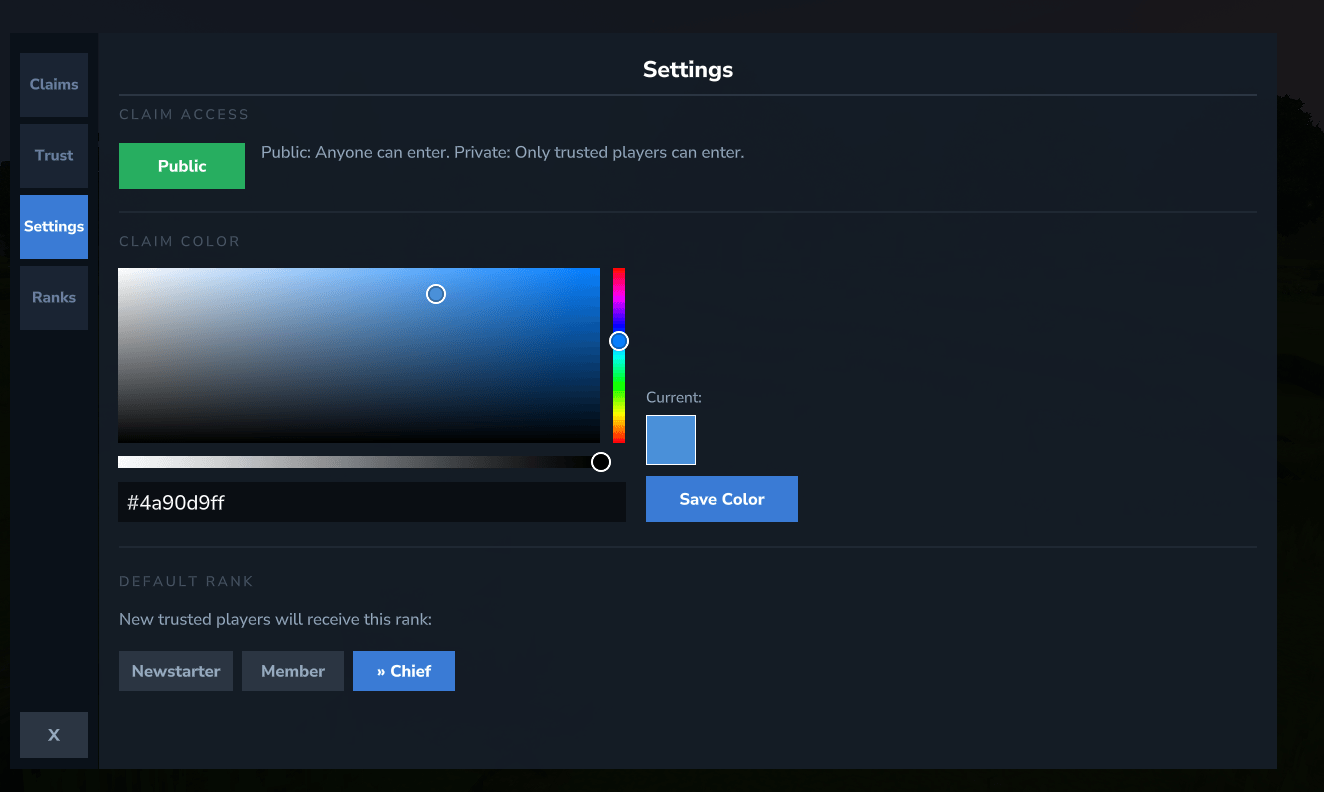1324x792 pixels.
Task: Pick green on the vertical hue strip
Action: pyautogui.click(x=619, y=385)
